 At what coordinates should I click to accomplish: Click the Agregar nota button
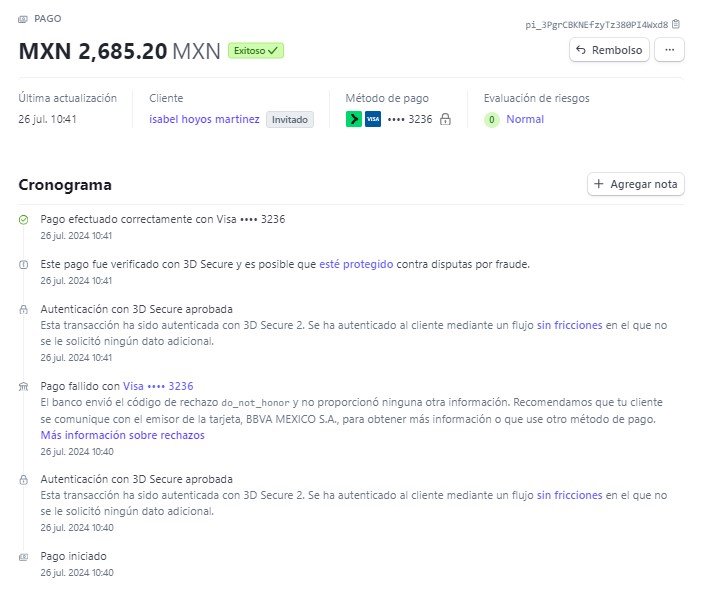[x=635, y=184]
